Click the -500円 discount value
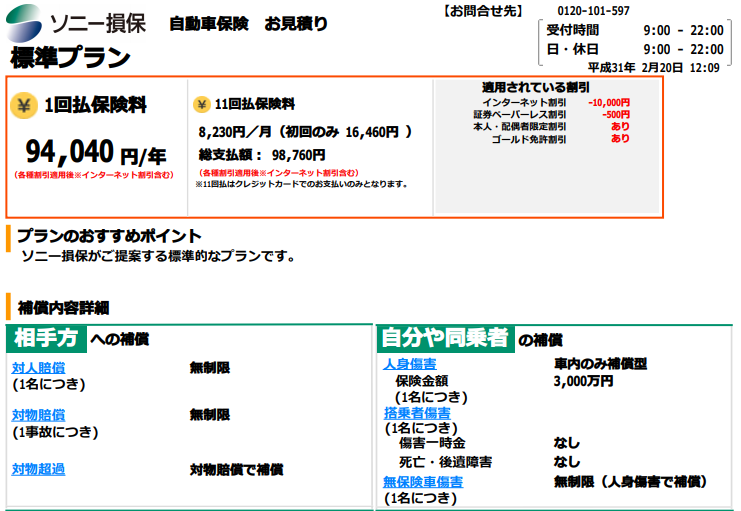Image resolution: width=741 pixels, height=511 pixels. (x=616, y=114)
